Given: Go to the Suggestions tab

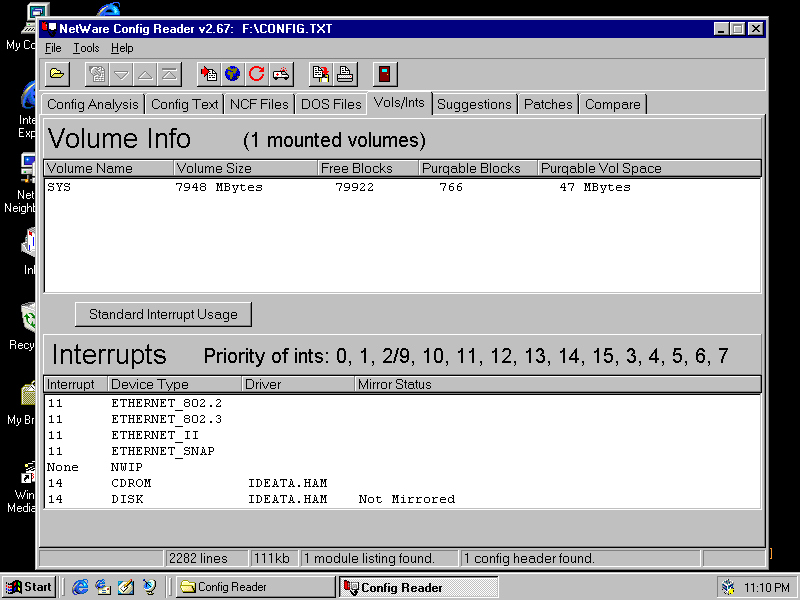Looking at the screenshot, I should [x=474, y=104].
